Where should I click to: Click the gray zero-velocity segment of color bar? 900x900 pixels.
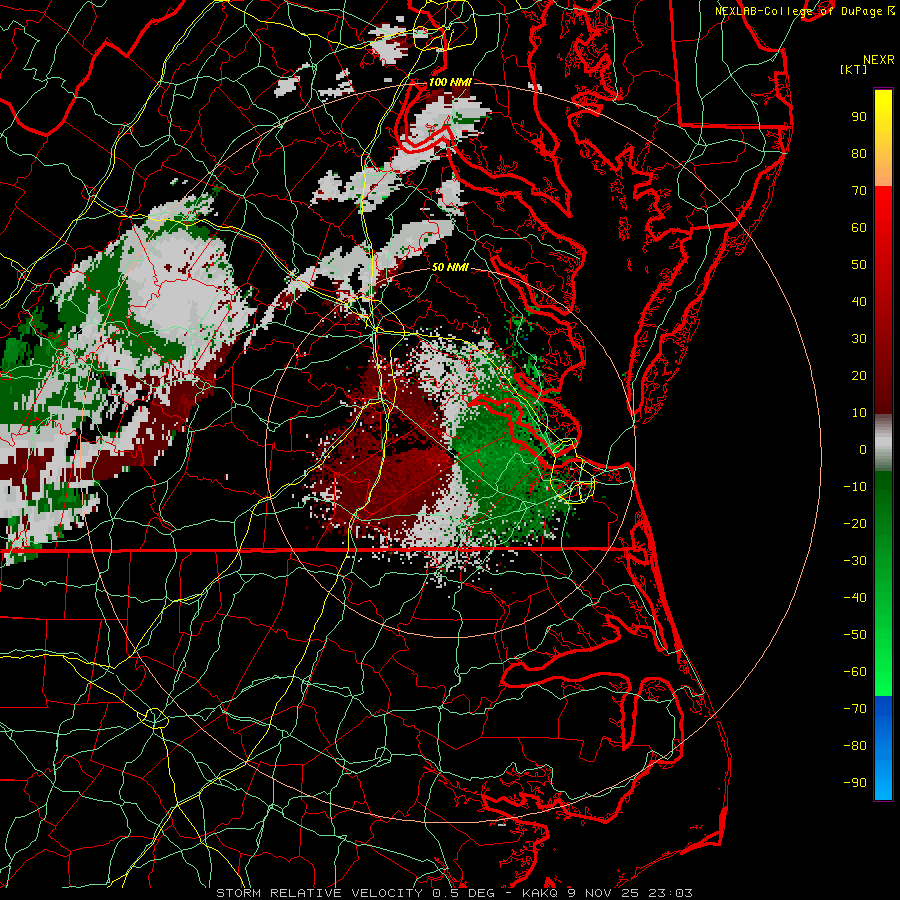point(883,443)
